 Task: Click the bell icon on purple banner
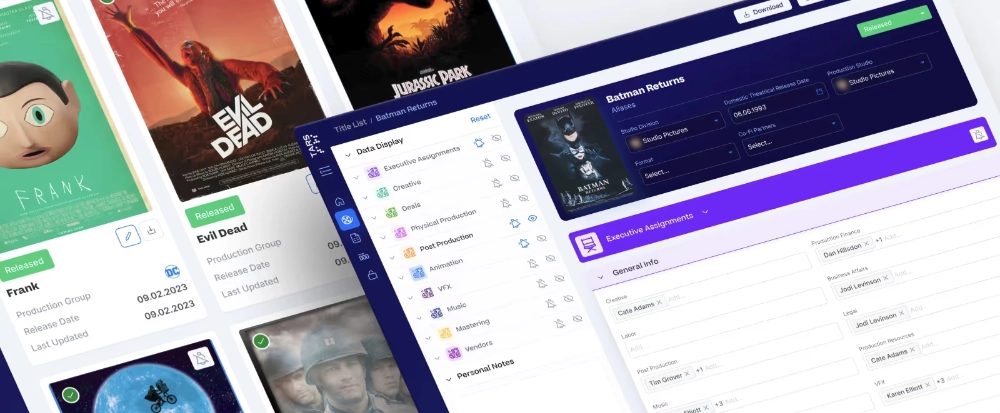pyautogui.click(x=978, y=134)
